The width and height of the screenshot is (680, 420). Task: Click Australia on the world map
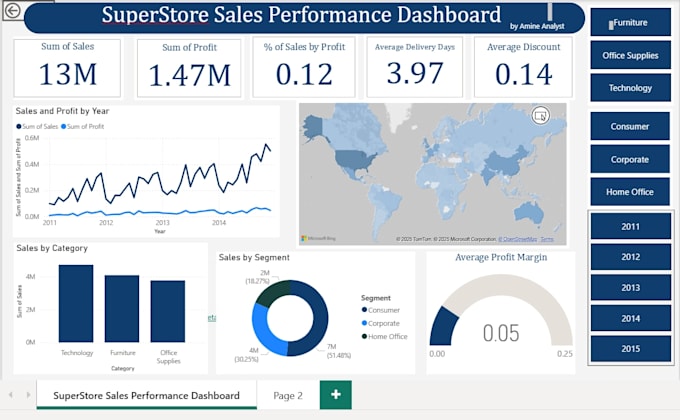(x=529, y=212)
